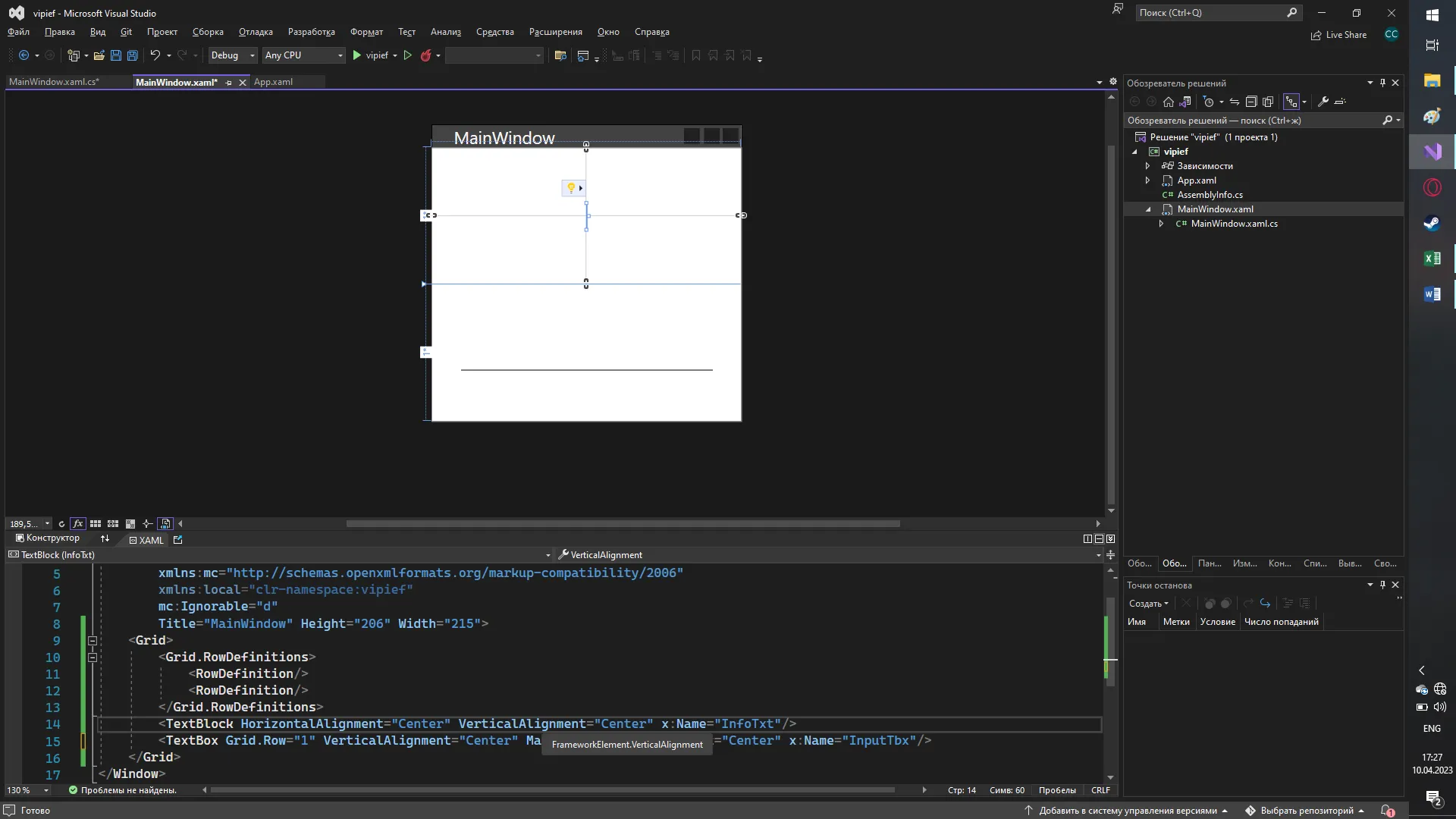The image size is (1456, 819).
Task: Toggle the fx effects button in designer
Action: [x=77, y=524]
